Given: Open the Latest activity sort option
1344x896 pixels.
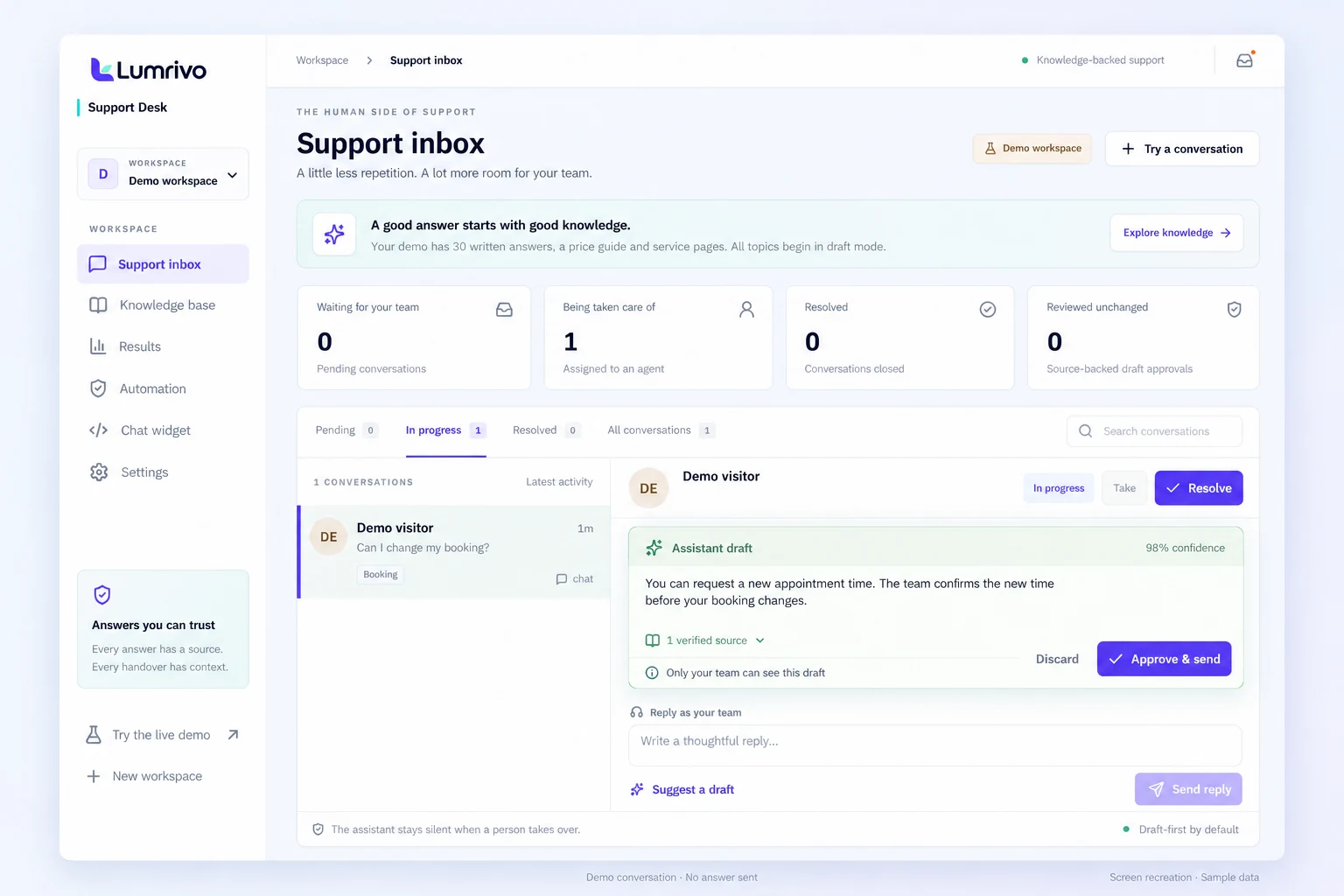Looking at the screenshot, I should coord(559,482).
